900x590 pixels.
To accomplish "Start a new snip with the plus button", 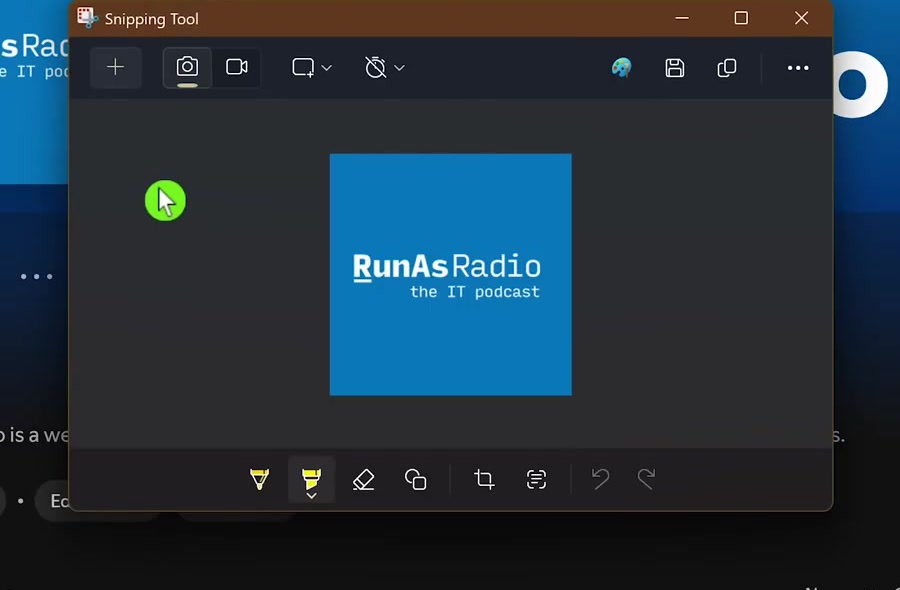I will (x=115, y=68).
